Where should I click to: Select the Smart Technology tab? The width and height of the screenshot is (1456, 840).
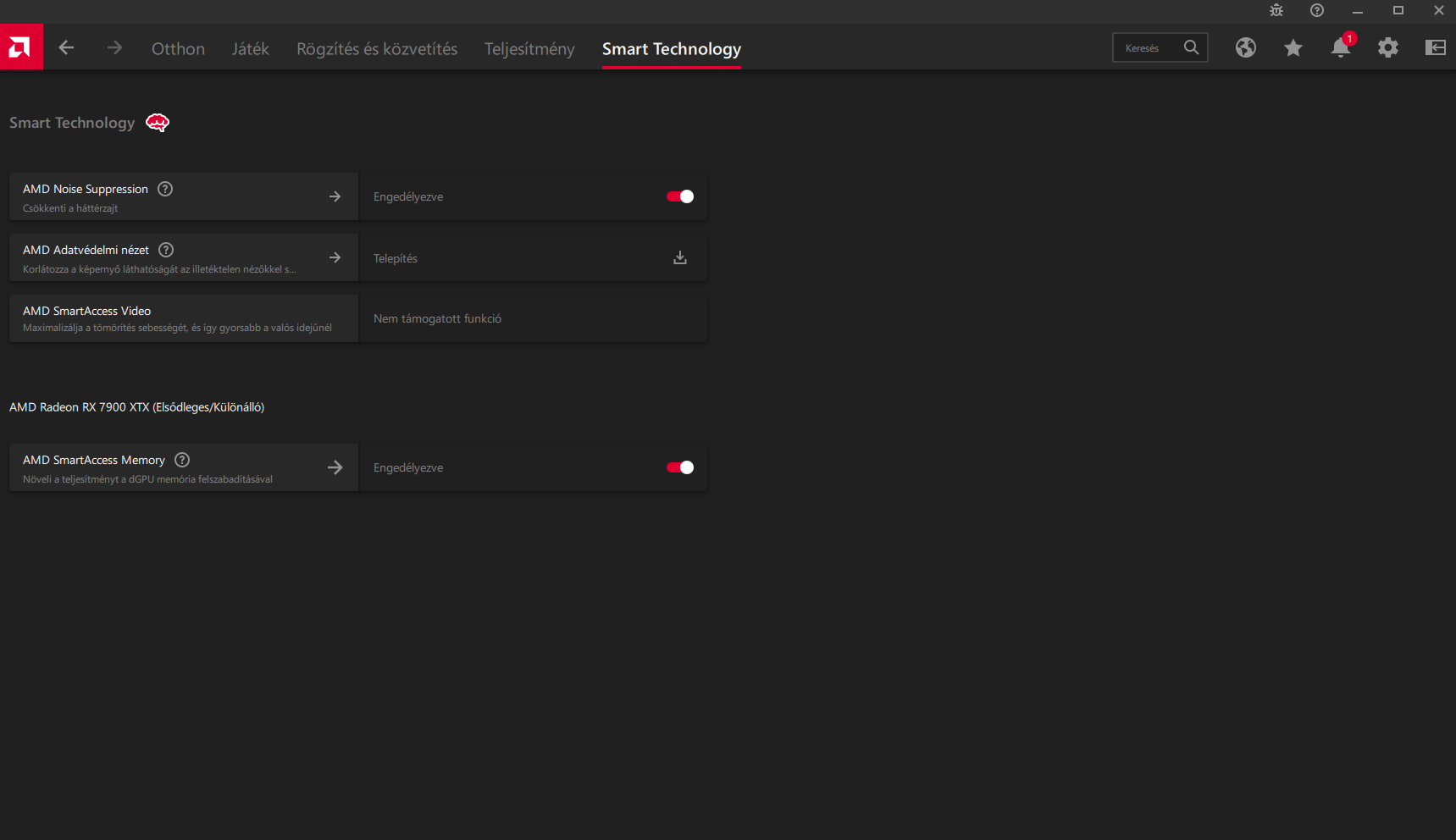point(672,49)
